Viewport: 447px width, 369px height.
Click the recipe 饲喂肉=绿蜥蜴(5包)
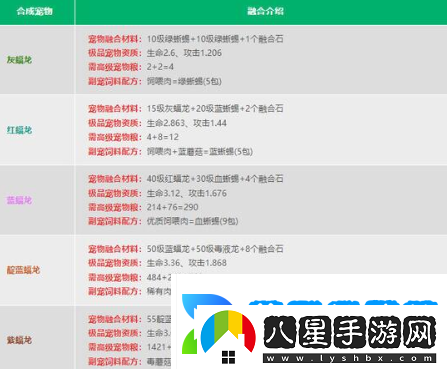(184, 81)
